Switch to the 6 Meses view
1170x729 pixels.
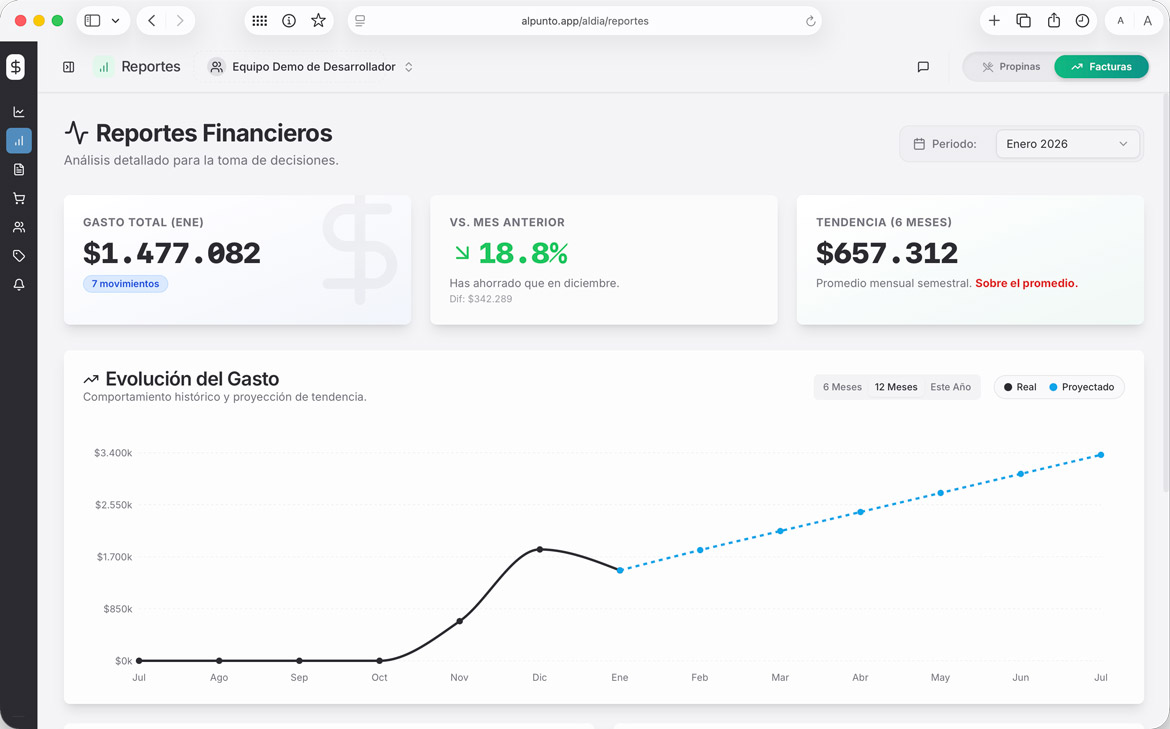[x=841, y=386]
